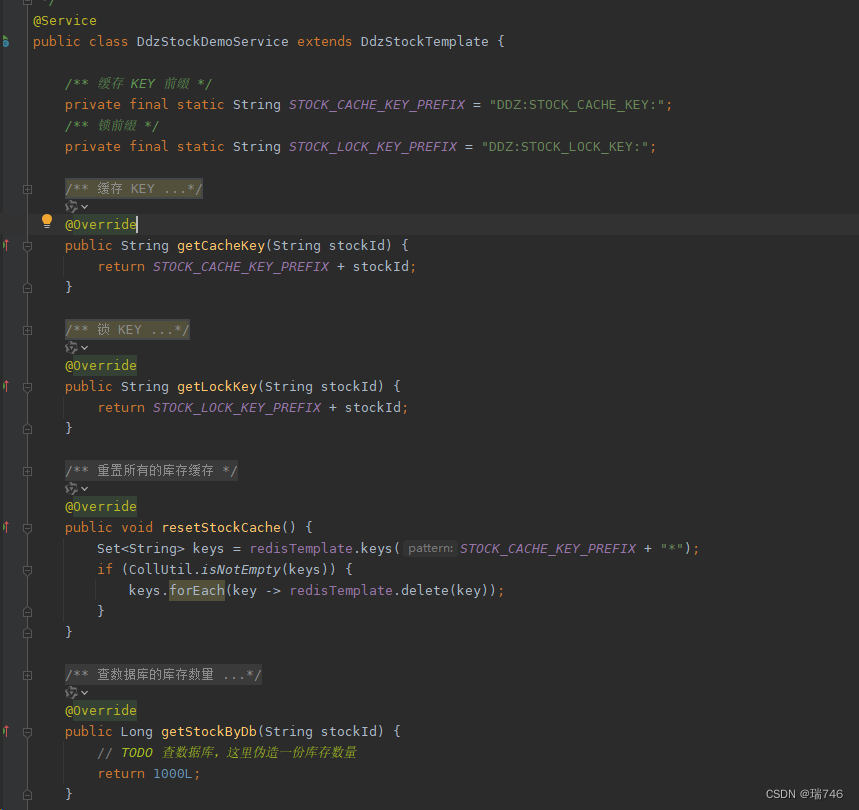Viewport: 859px width, 810px height.
Task: Click implementing-method gutter arrow beside getLockKey
Action: [x=8, y=386]
